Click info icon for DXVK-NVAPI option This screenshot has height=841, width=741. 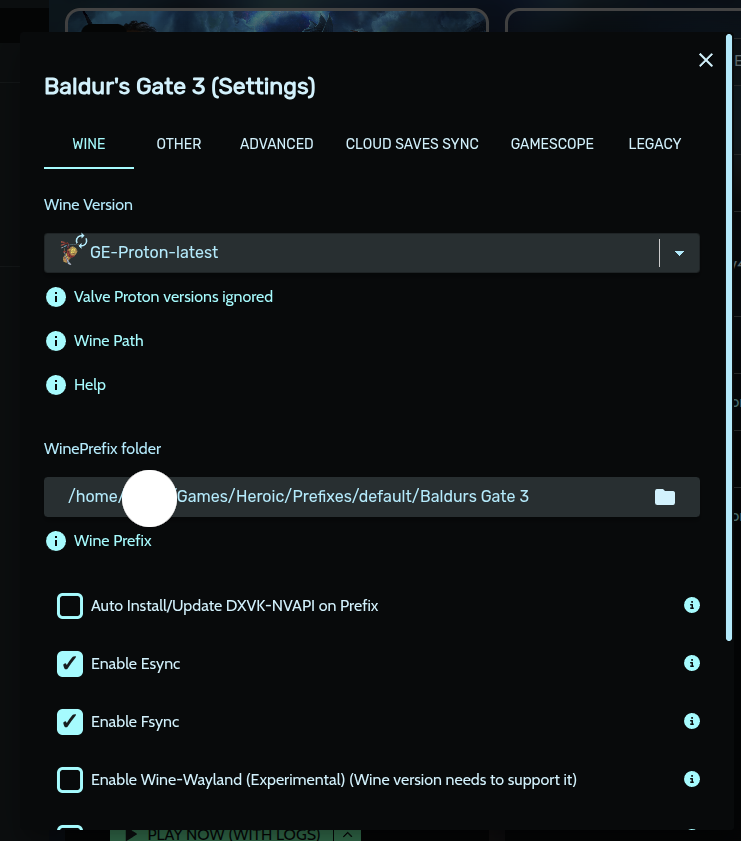click(691, 605)
